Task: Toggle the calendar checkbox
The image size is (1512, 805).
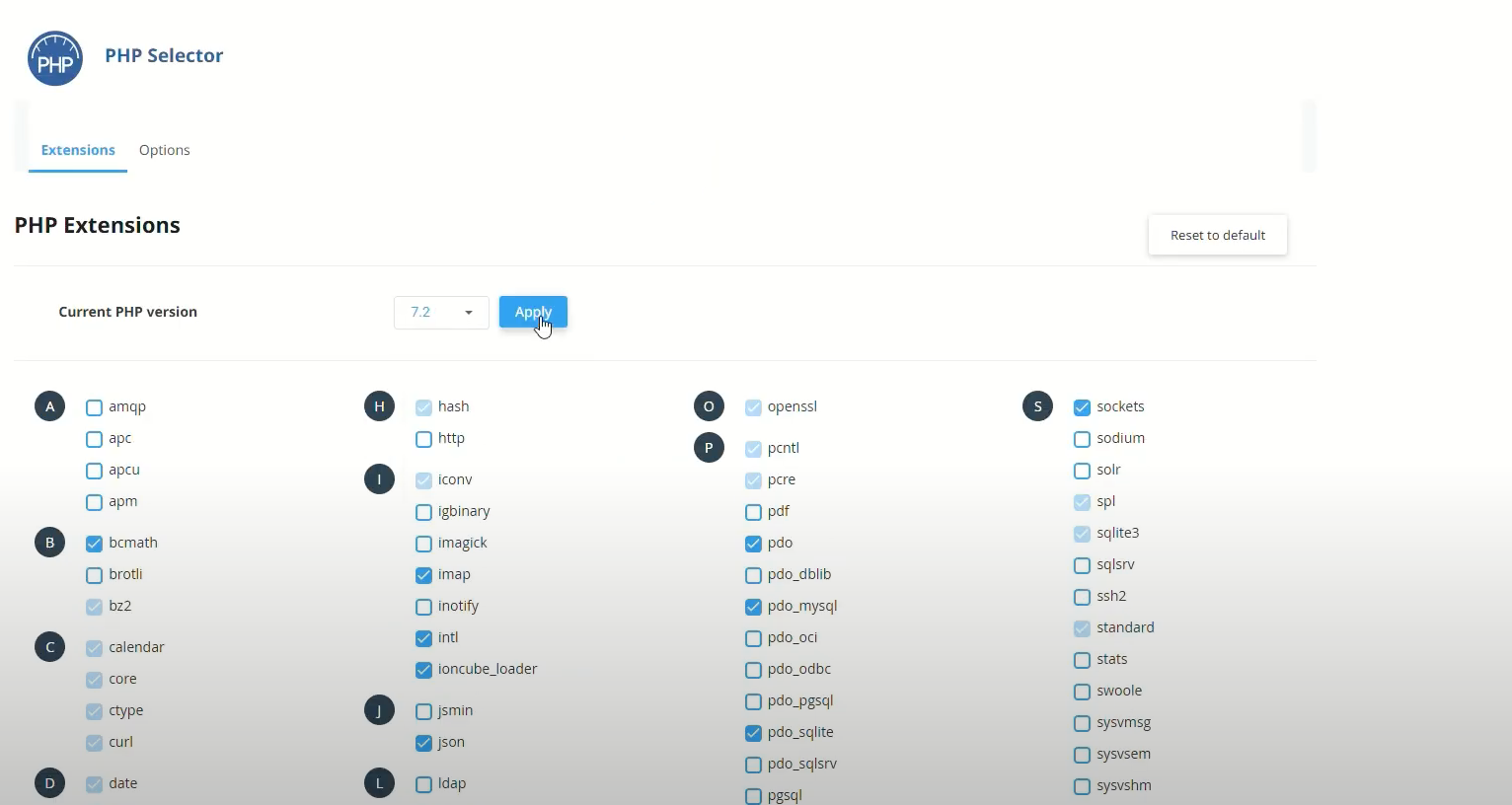Action: tap(94, 648)
